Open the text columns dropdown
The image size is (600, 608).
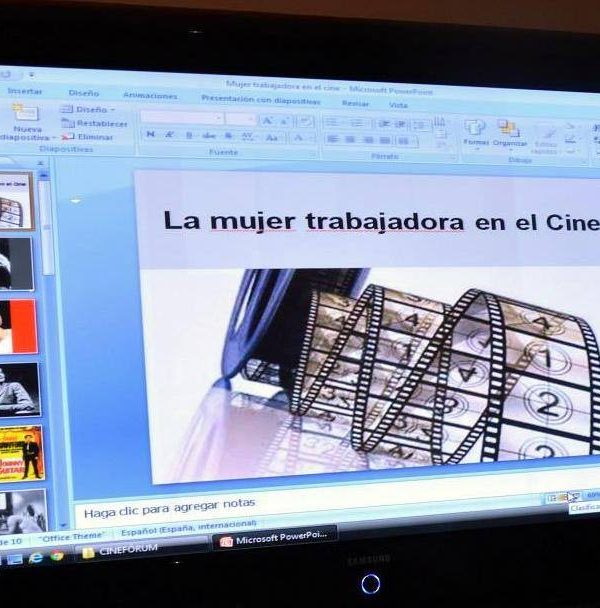pos(406,141)
